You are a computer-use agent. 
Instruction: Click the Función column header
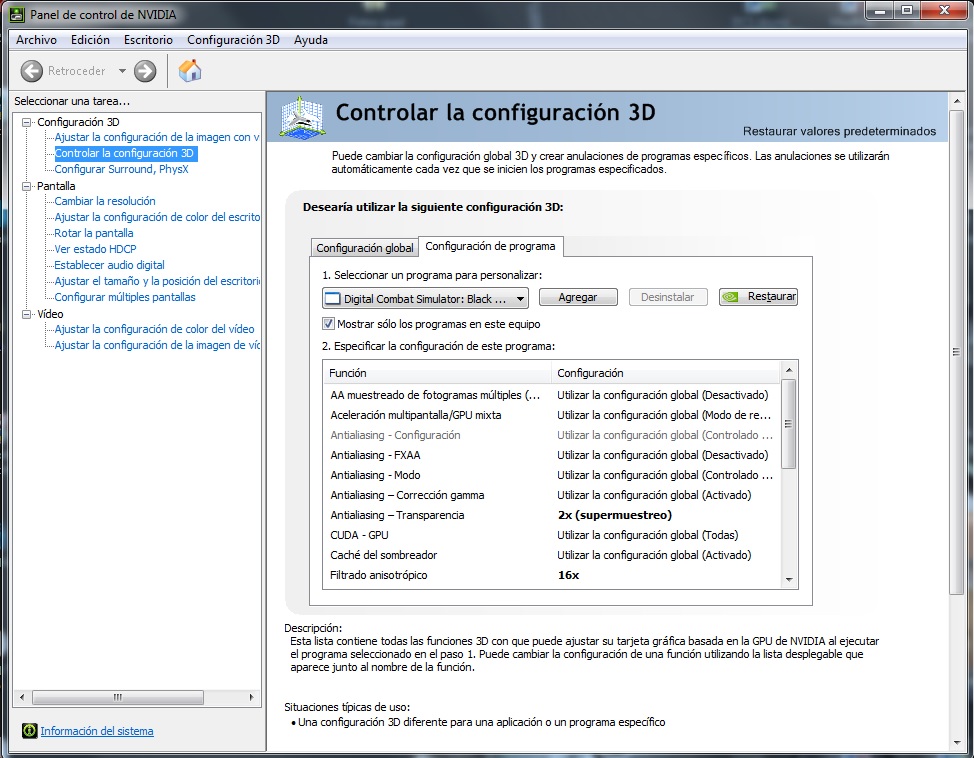tap(437, 373)
